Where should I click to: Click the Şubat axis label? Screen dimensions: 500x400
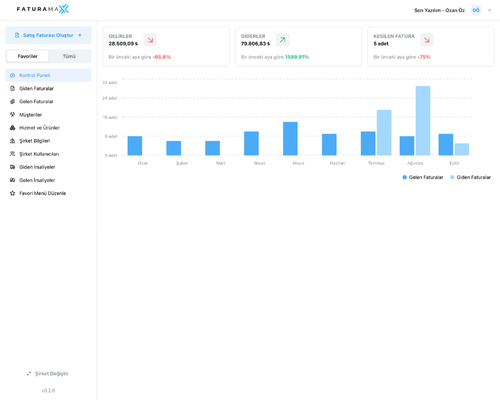tap(182, 163)
